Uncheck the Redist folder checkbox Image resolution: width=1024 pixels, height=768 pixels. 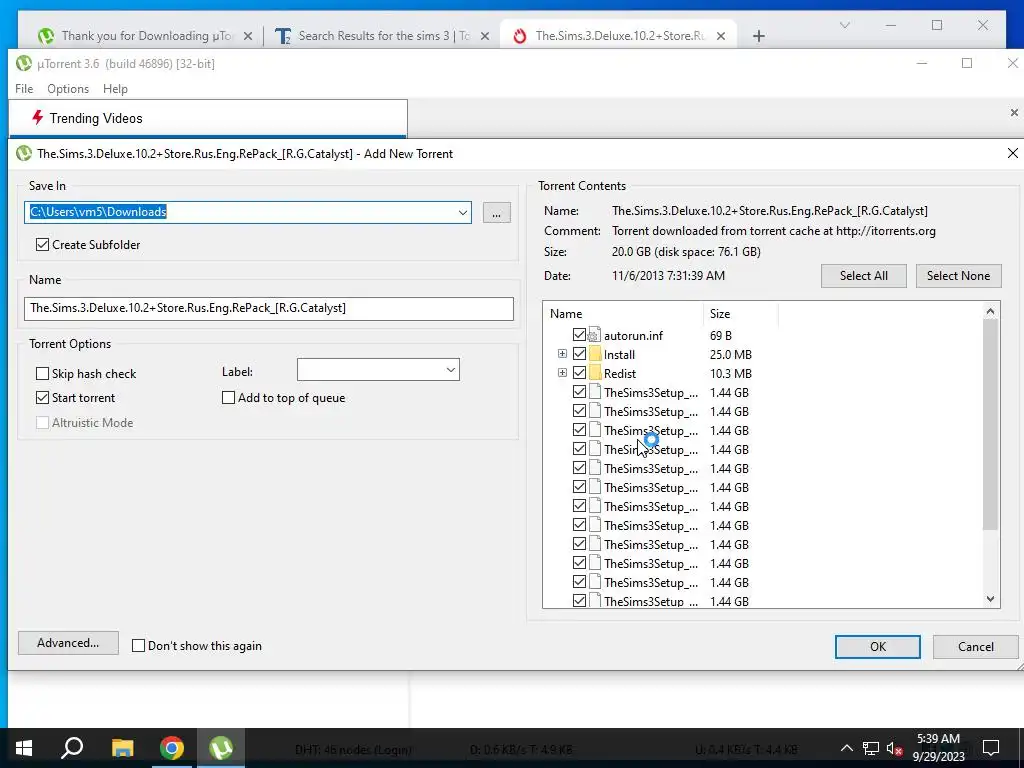(579, 373)
